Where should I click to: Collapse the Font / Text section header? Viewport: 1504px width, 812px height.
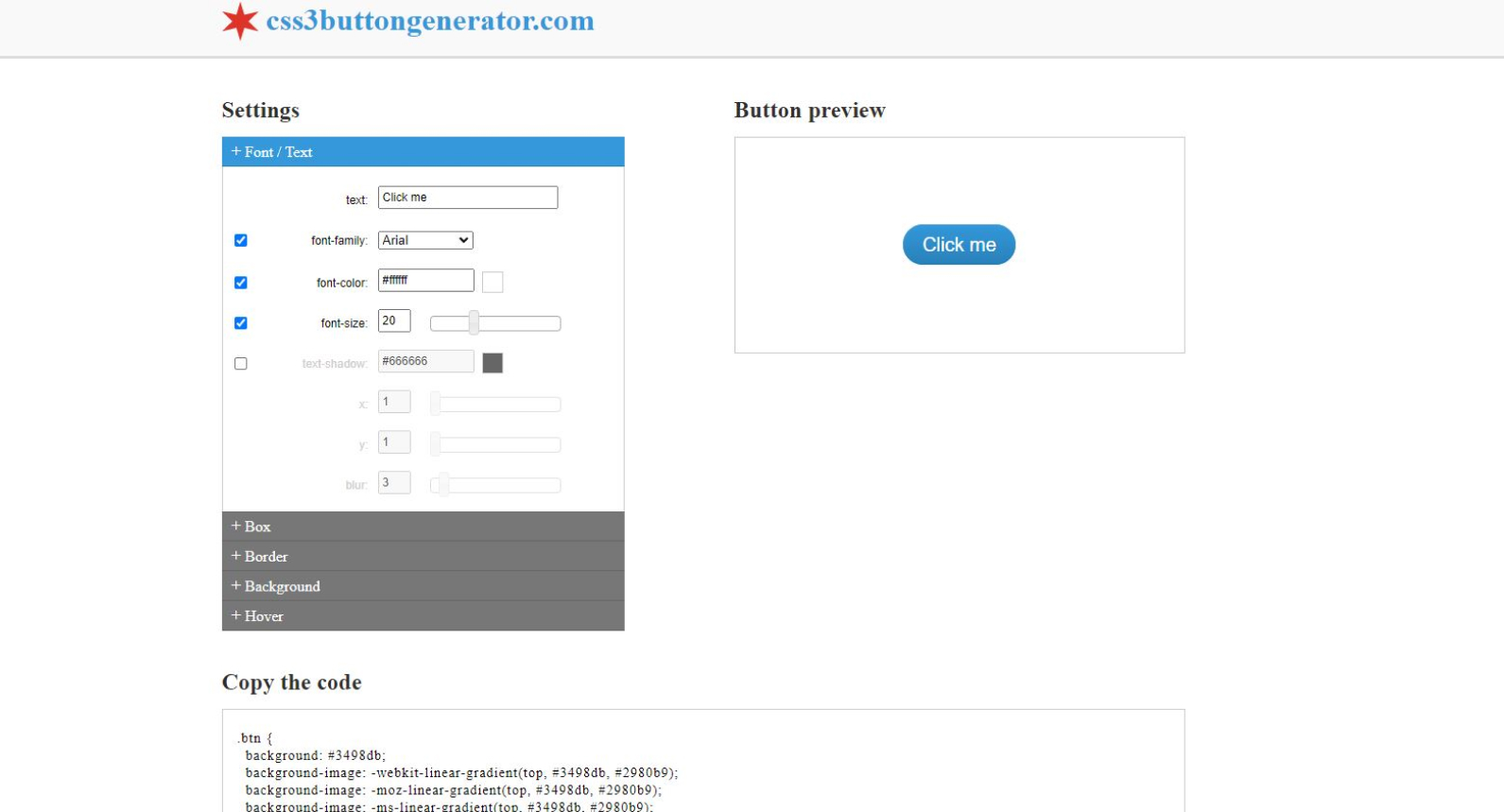(x=423, y=151)
